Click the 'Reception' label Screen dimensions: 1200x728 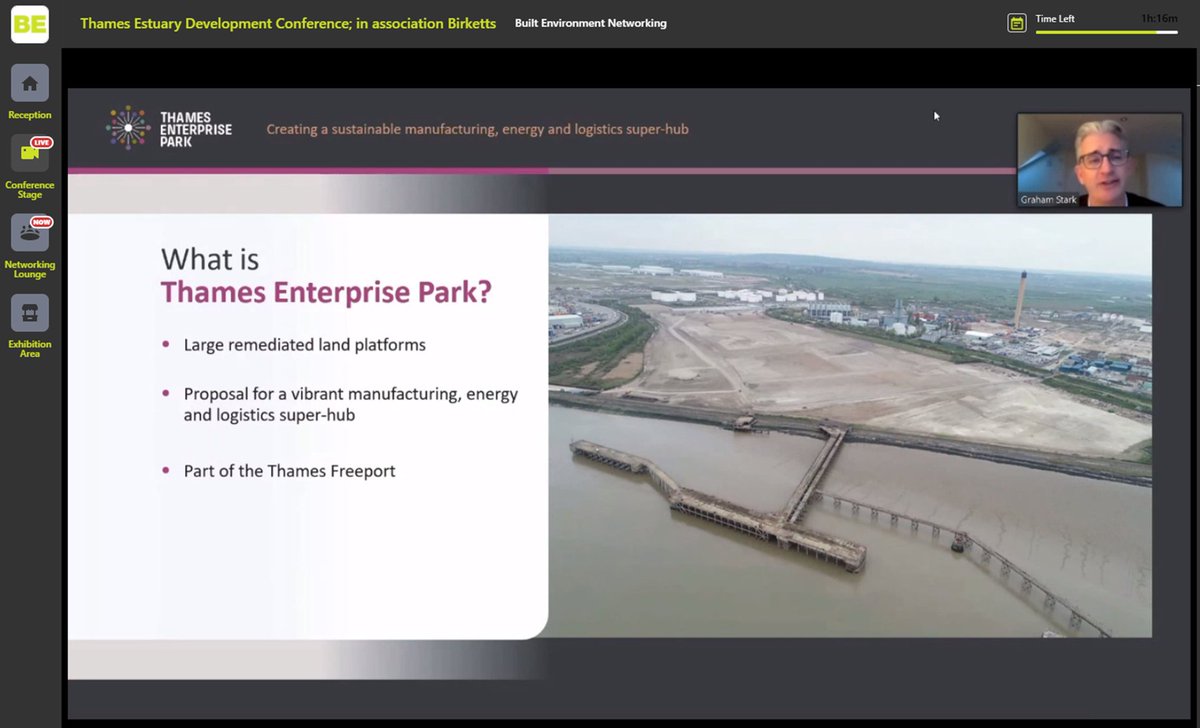tap(30, 115)
